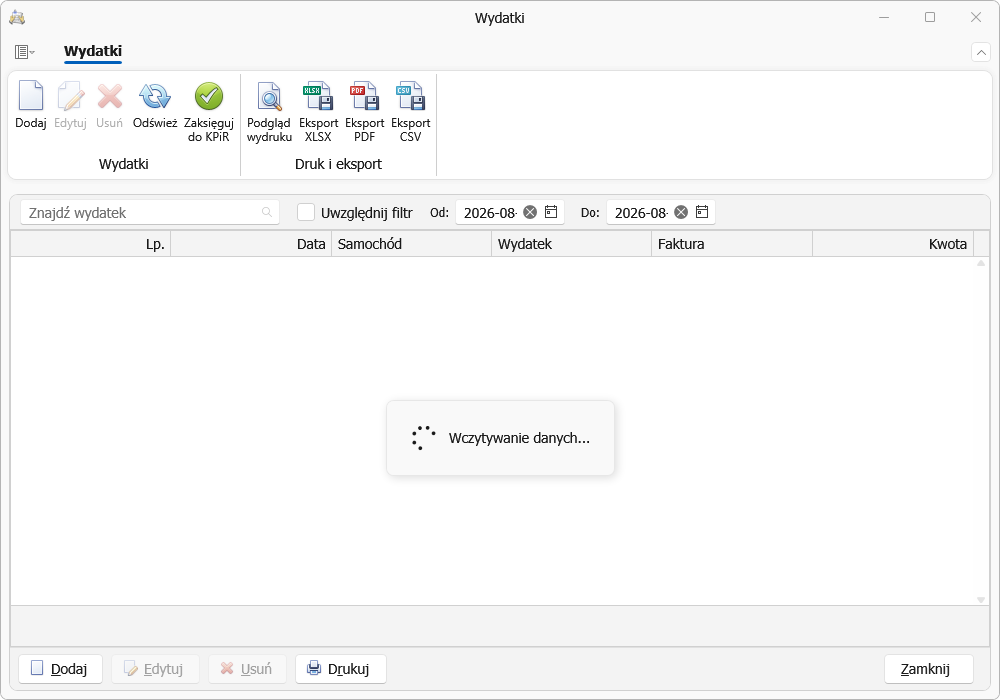Sort by the Kwota column header
The height and width of the screenshot is (700, 1000).
[893, 244]
